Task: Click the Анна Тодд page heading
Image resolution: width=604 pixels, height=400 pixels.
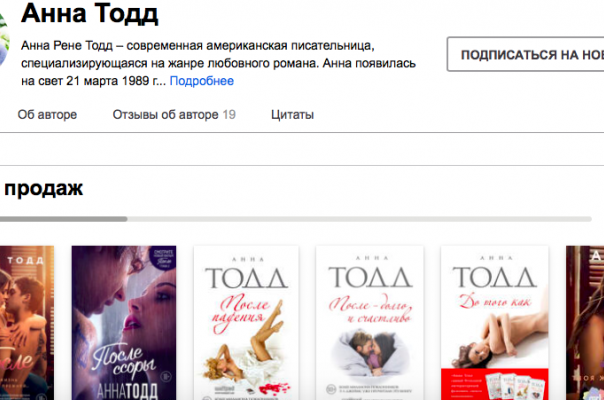Action: (89, 13)
